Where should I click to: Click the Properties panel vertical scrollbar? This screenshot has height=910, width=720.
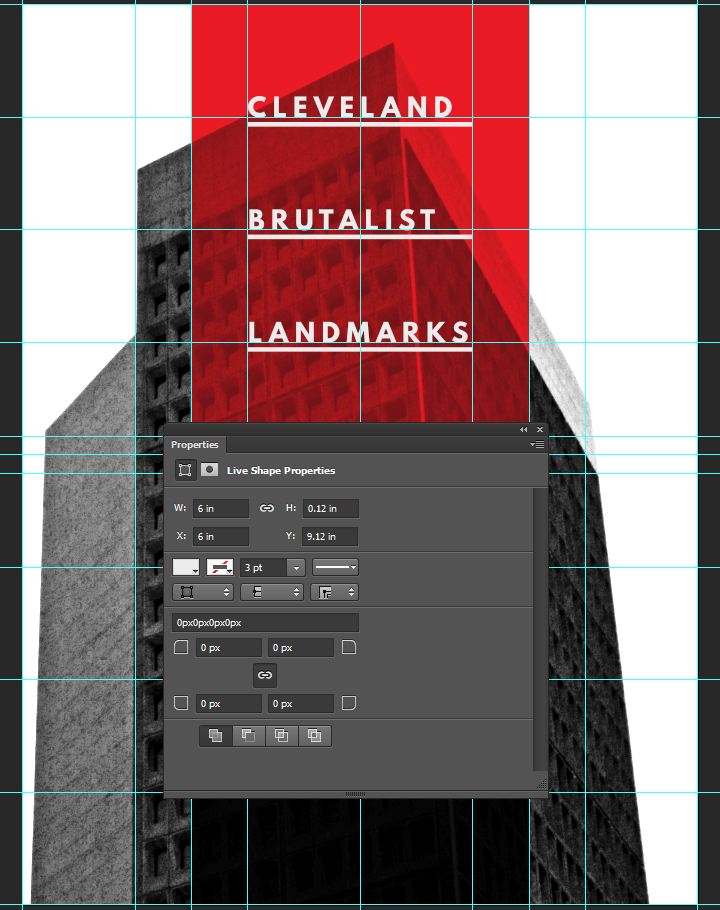coord(540,629)
